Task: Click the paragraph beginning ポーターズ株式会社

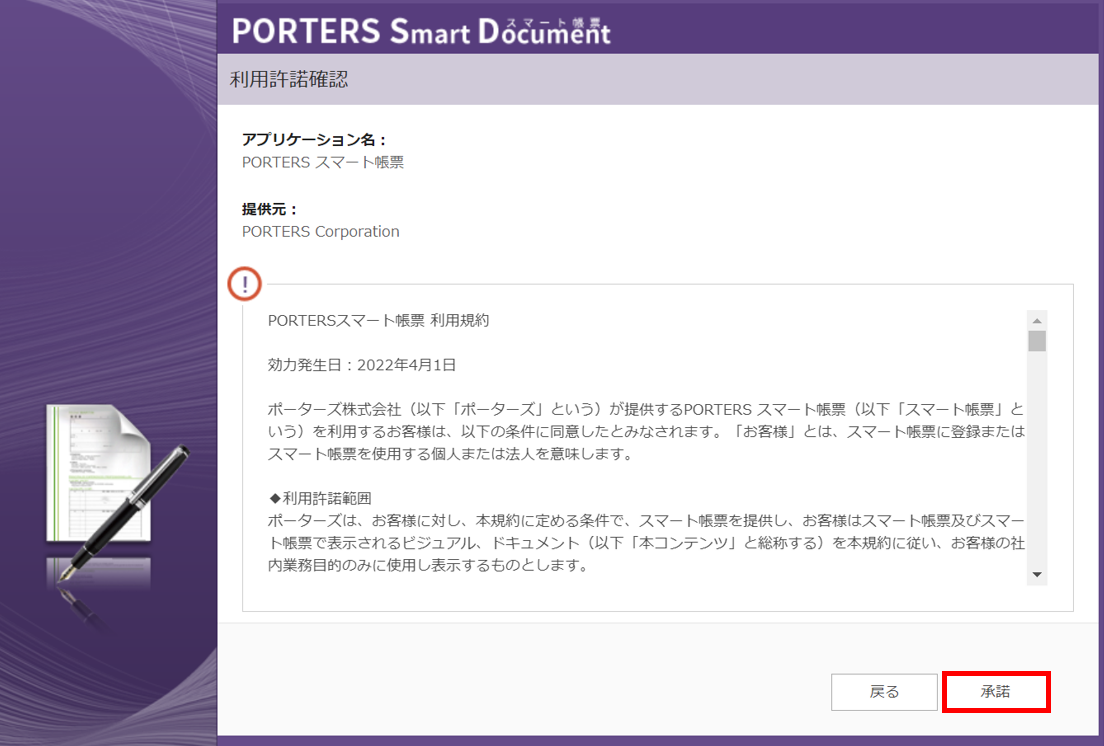Action: [646, 431]
